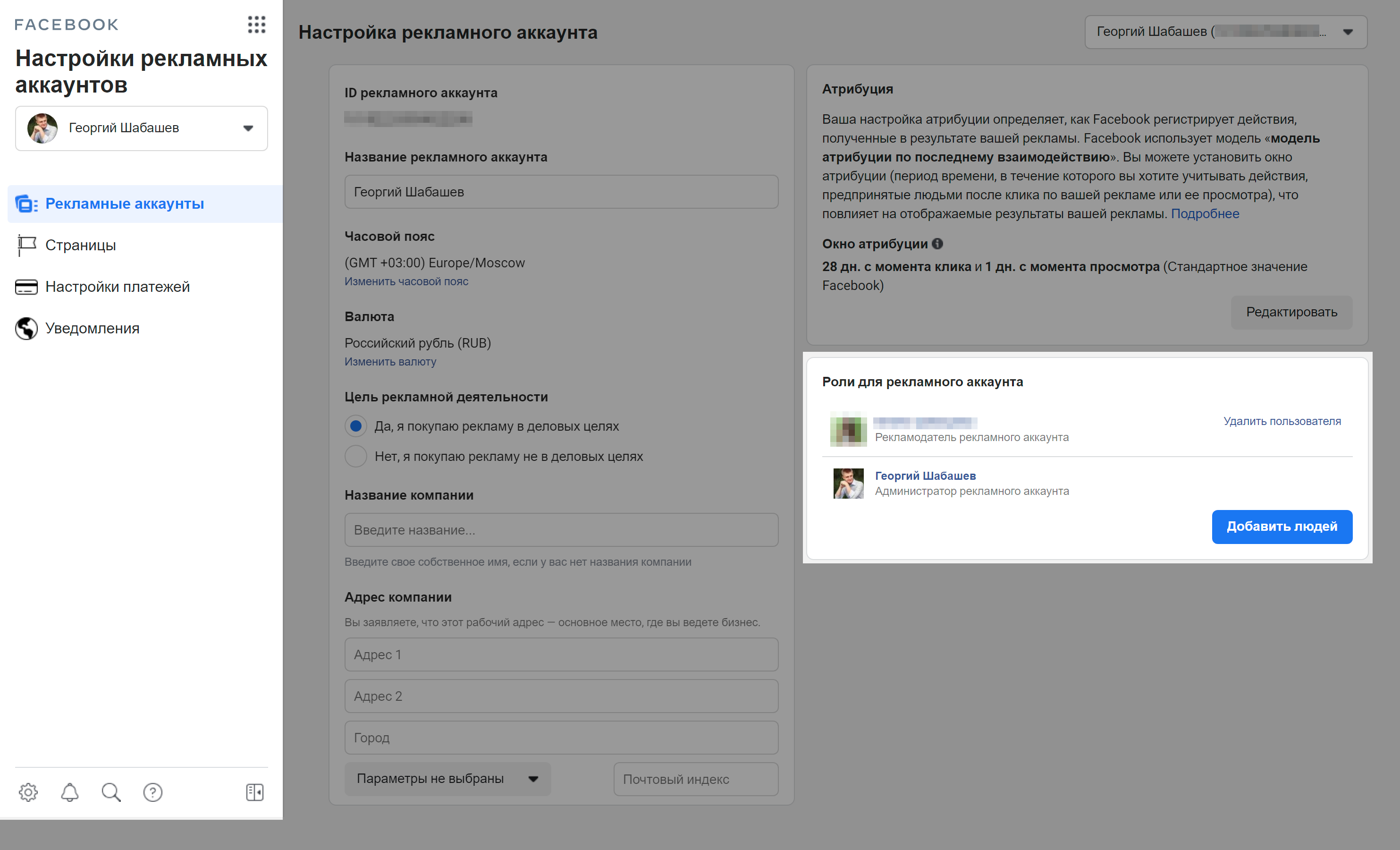Click the Почтовый индекс input field
The height and width of the screenshot is (850, 1400).
(x=696, y=779)
